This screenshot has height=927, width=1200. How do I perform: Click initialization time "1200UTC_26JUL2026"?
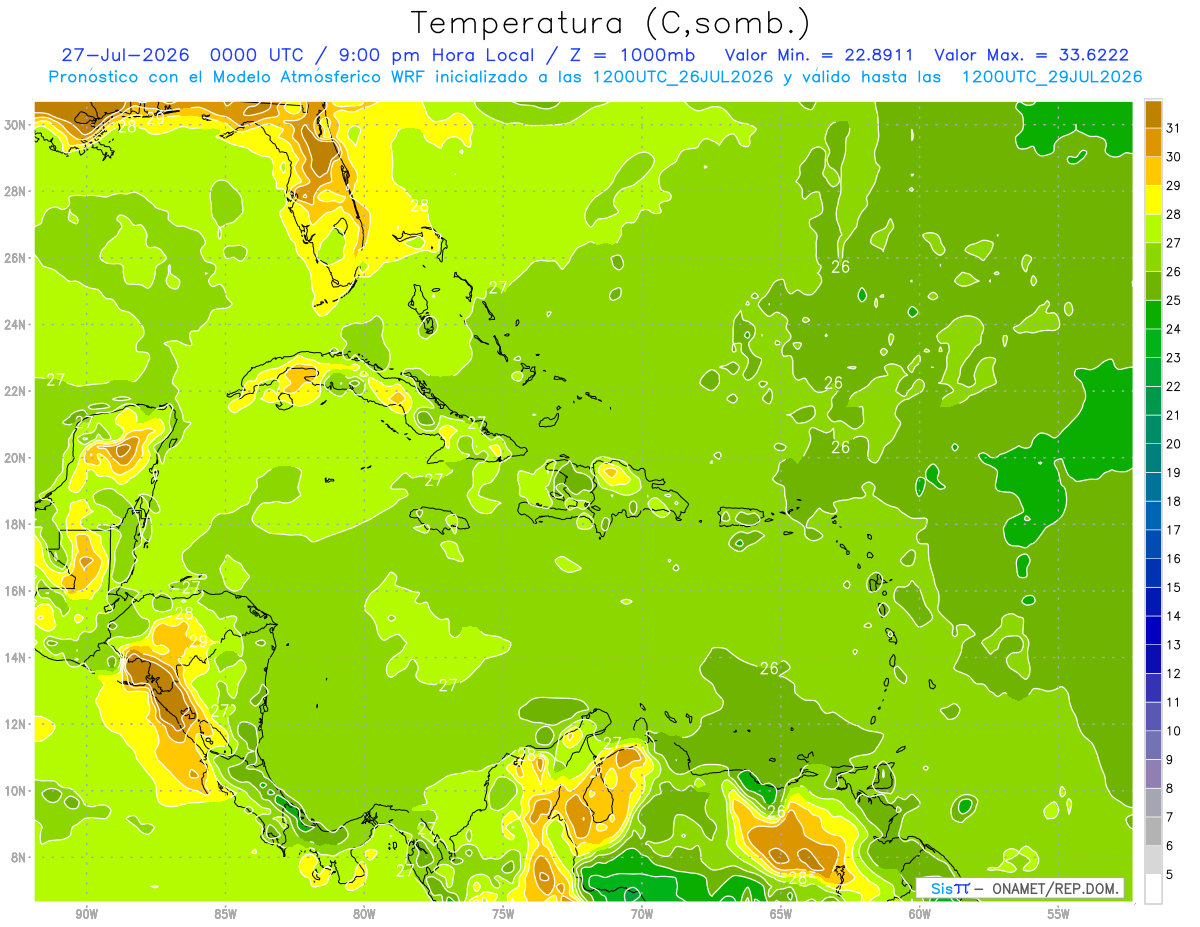(x=680, y=77)
